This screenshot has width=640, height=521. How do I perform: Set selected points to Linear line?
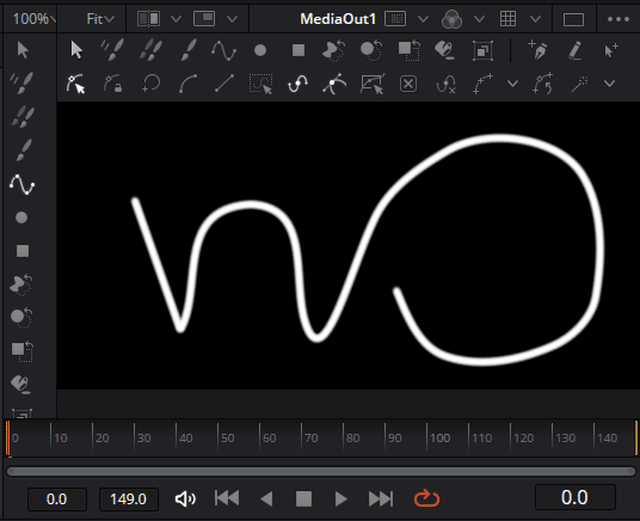click(x=224, y=83)
